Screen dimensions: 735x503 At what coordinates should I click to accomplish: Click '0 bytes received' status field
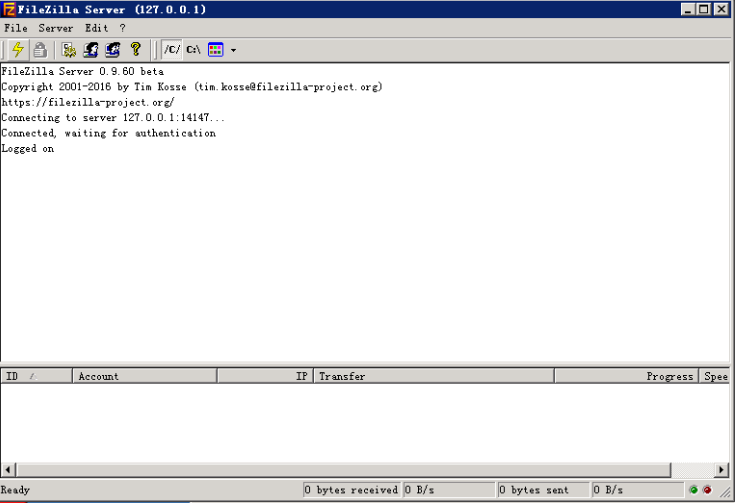pos(352,490)
